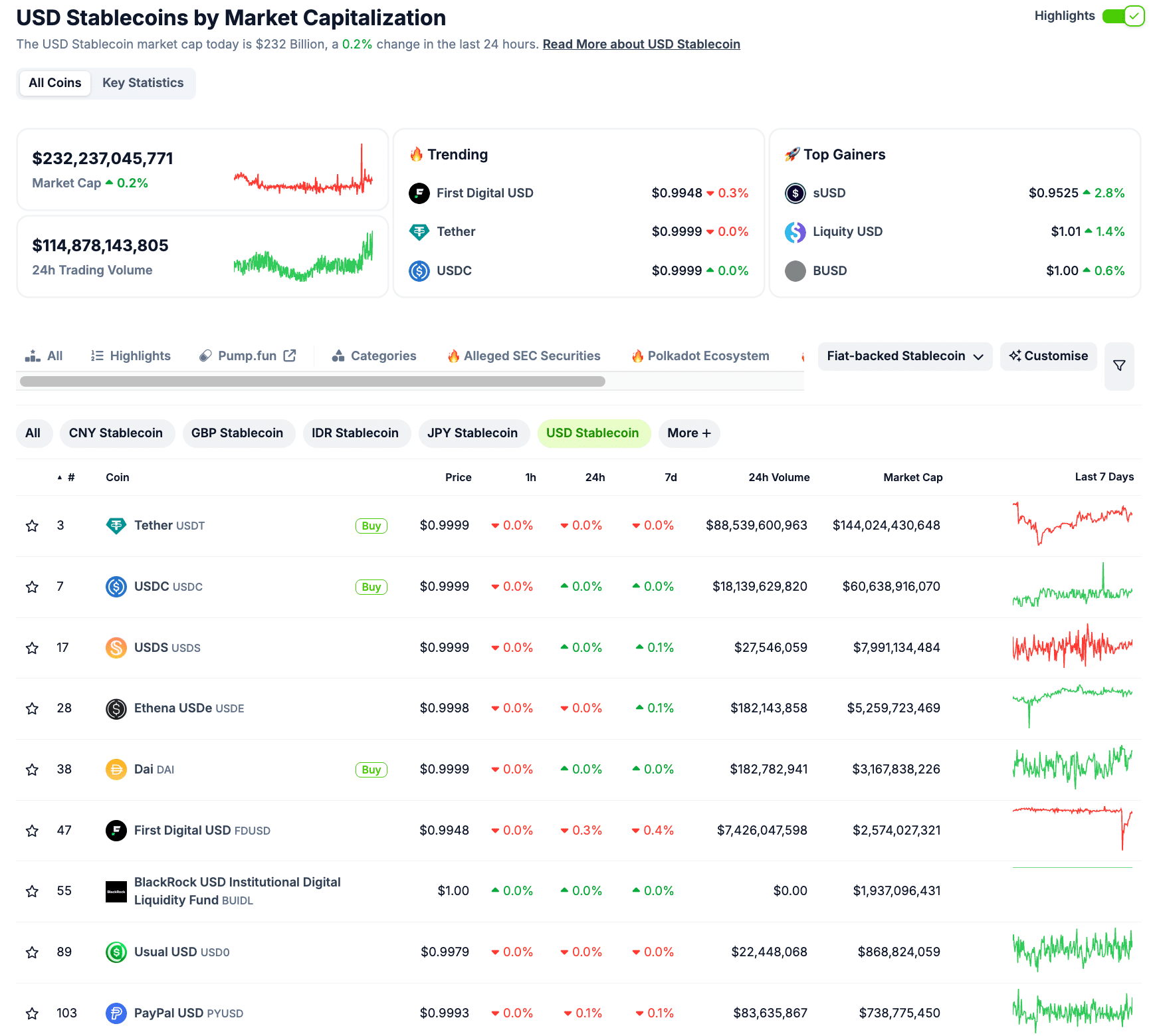Open Fiat-backed Stablecoin dropdown
1157x1036 pixels.
[905, 356]
